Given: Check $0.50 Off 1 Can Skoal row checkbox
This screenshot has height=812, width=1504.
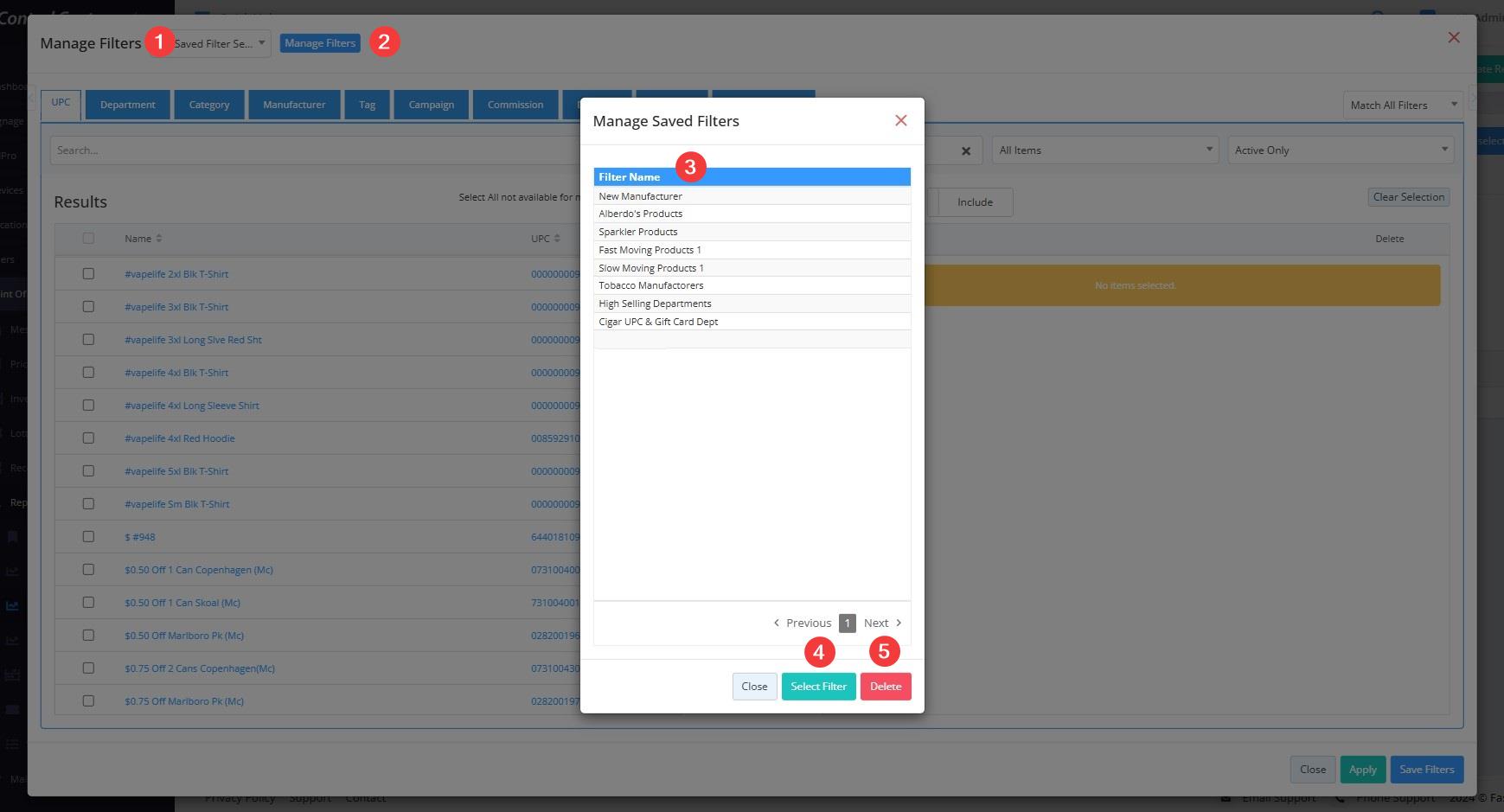Looking at the screenshot, I should (x=88, y=602).
